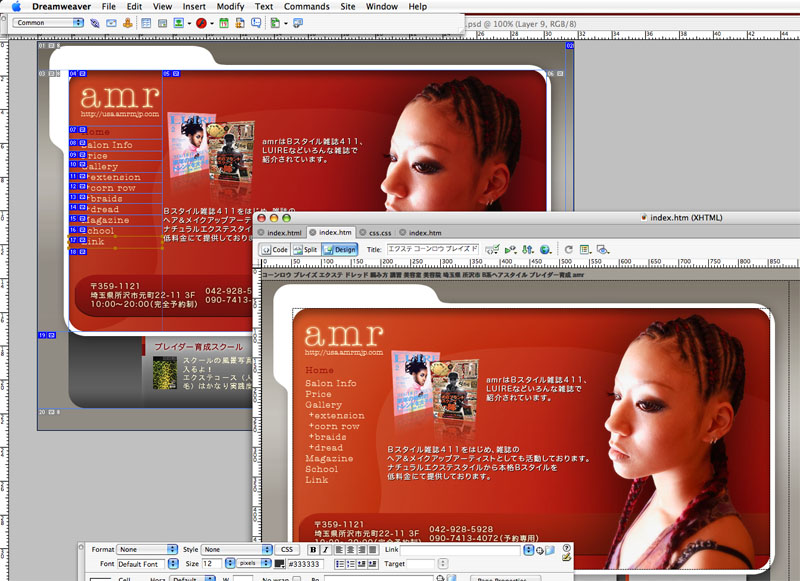Screen dimensions: 800x581
Task: Open the Modify menu
Action: coord(230,7)
